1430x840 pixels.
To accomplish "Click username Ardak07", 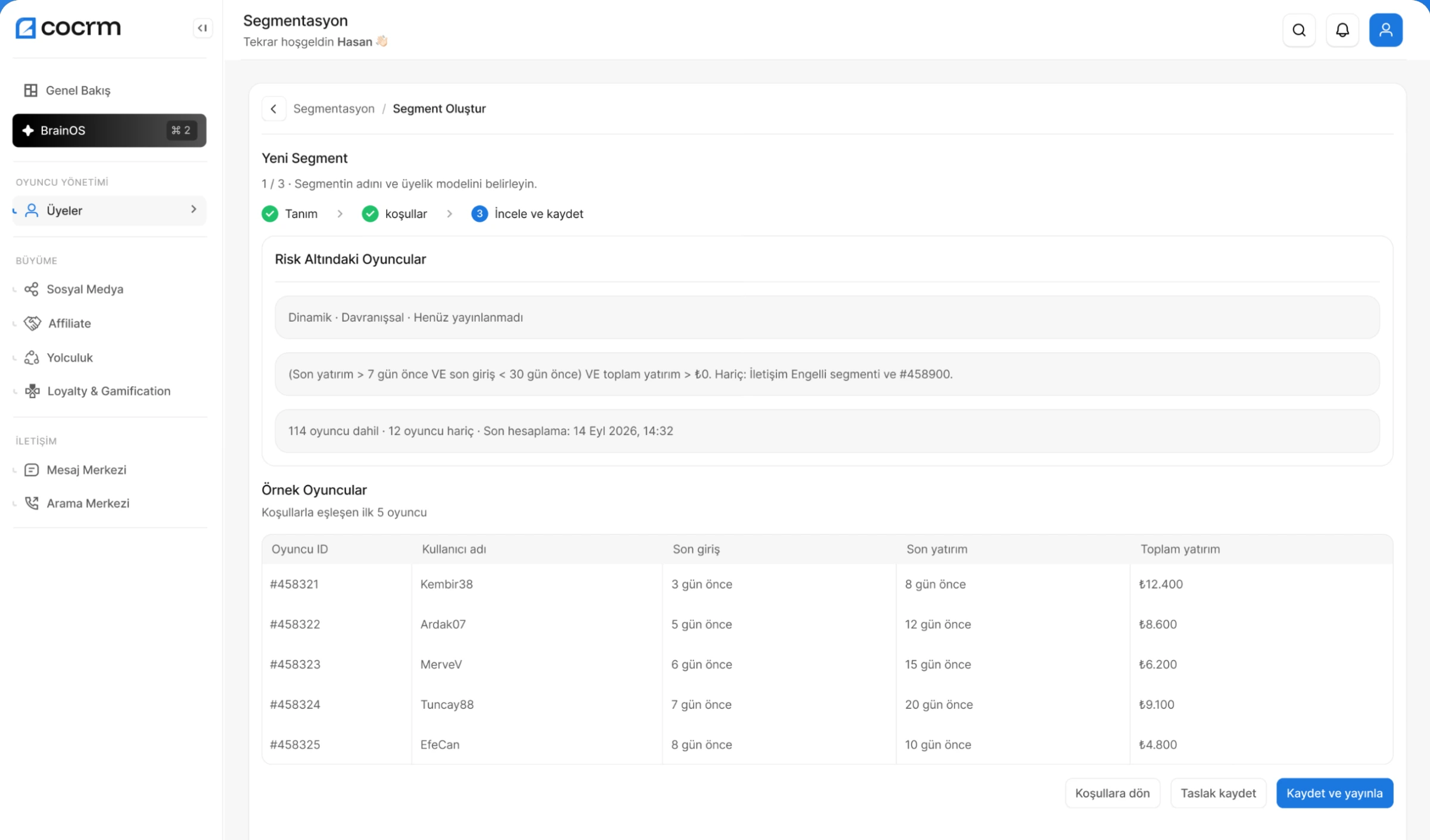I will (443, 624).
